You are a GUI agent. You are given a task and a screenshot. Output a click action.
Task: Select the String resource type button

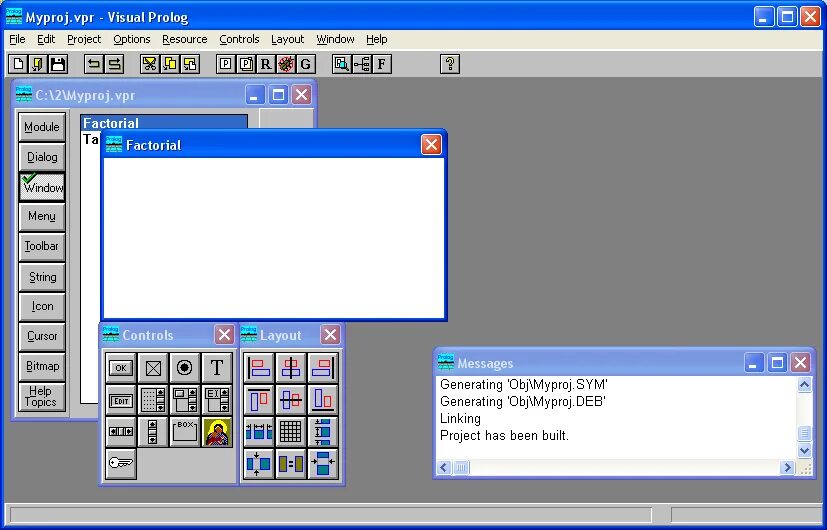pyautogui.click(x=42, y=277)
